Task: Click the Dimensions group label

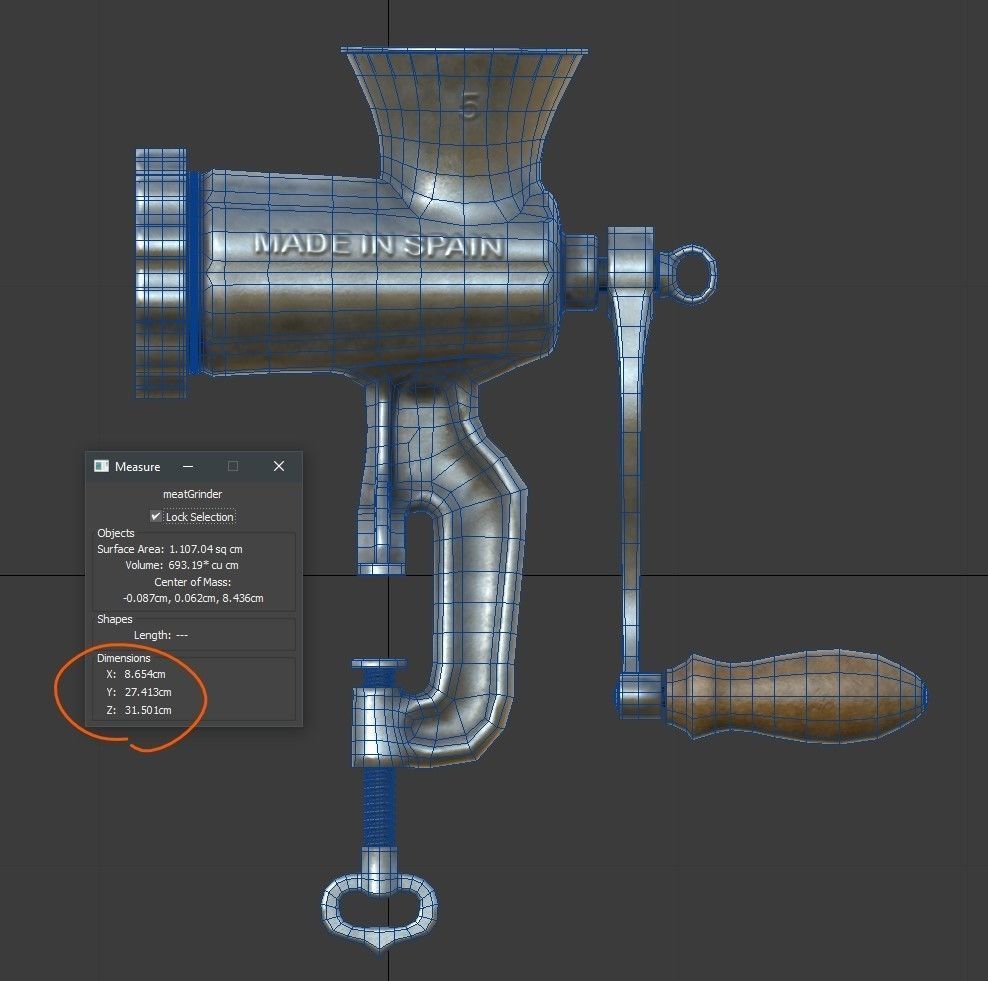Action: (124, 658)
